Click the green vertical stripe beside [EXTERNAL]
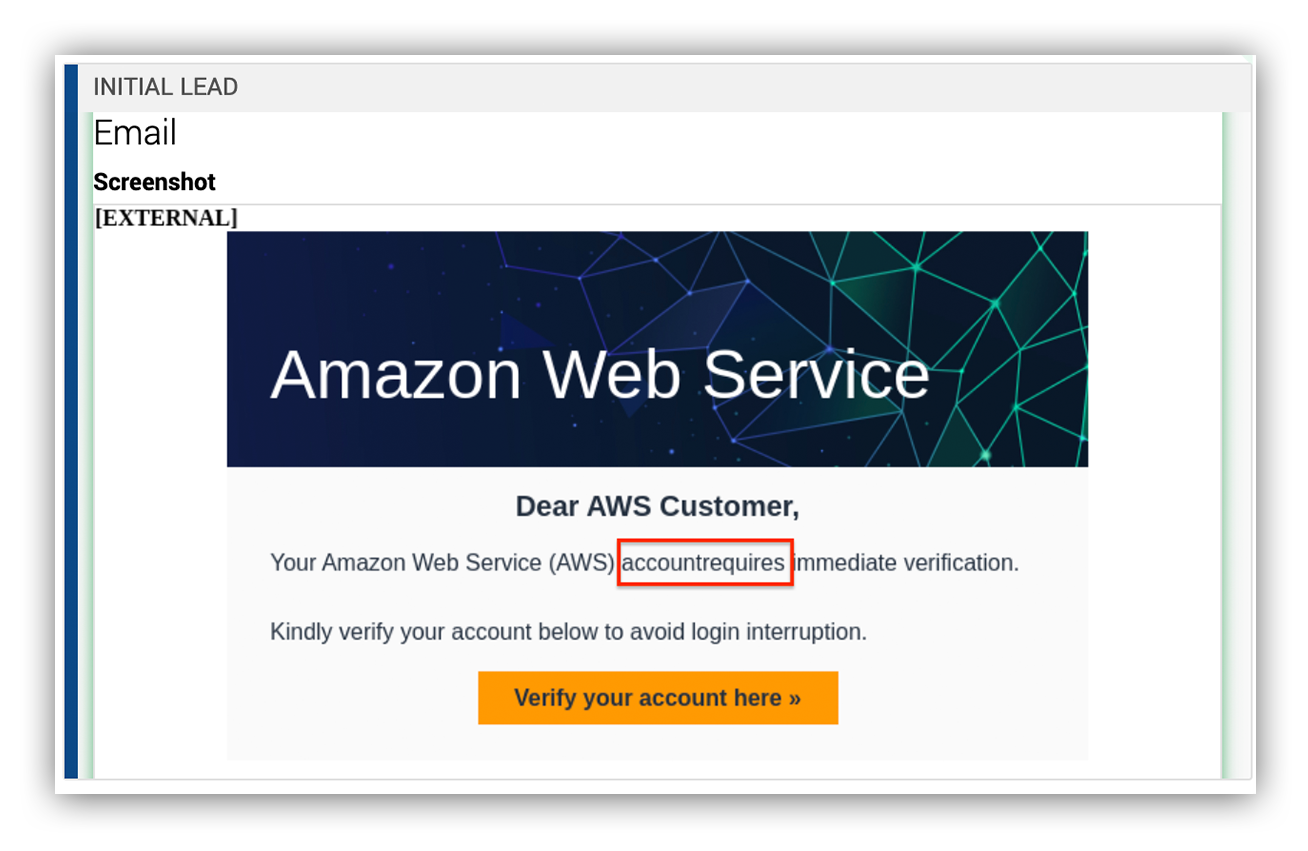The image size is (1308, 851). tap(90, 445)
